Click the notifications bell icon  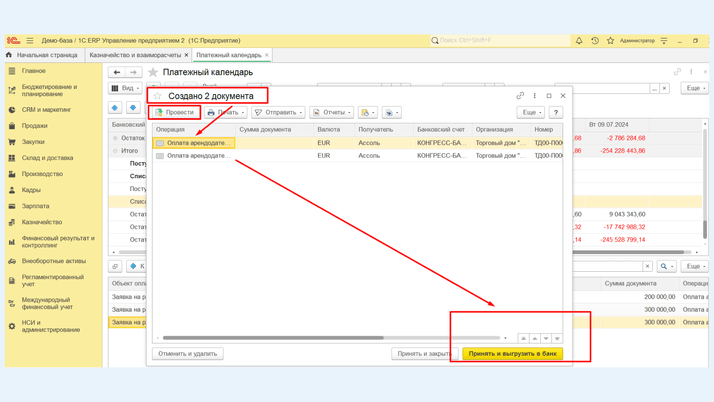pyautogui.click(x=579, y=41)
